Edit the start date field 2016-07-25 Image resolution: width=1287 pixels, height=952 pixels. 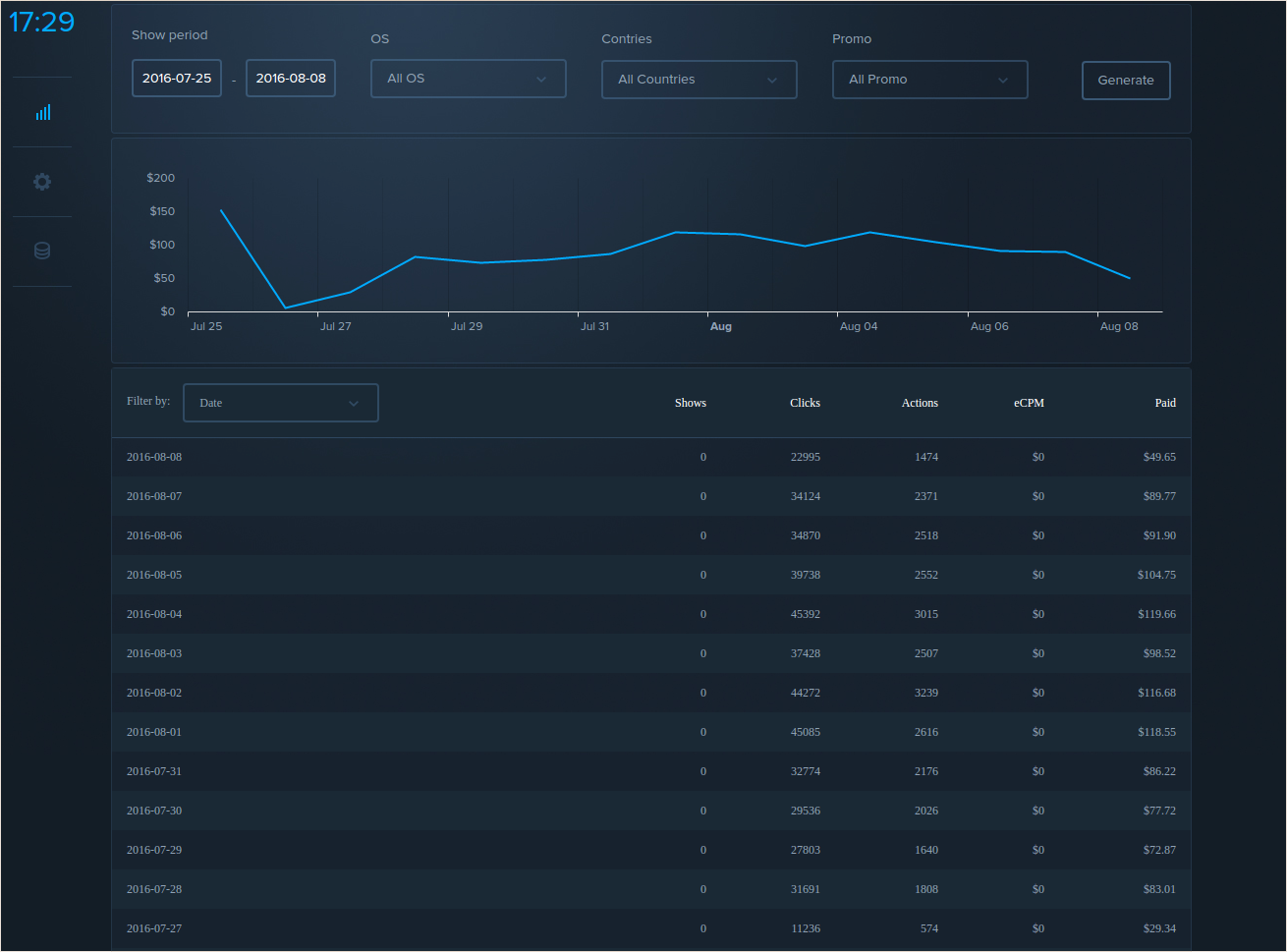(x=177, y=79)
